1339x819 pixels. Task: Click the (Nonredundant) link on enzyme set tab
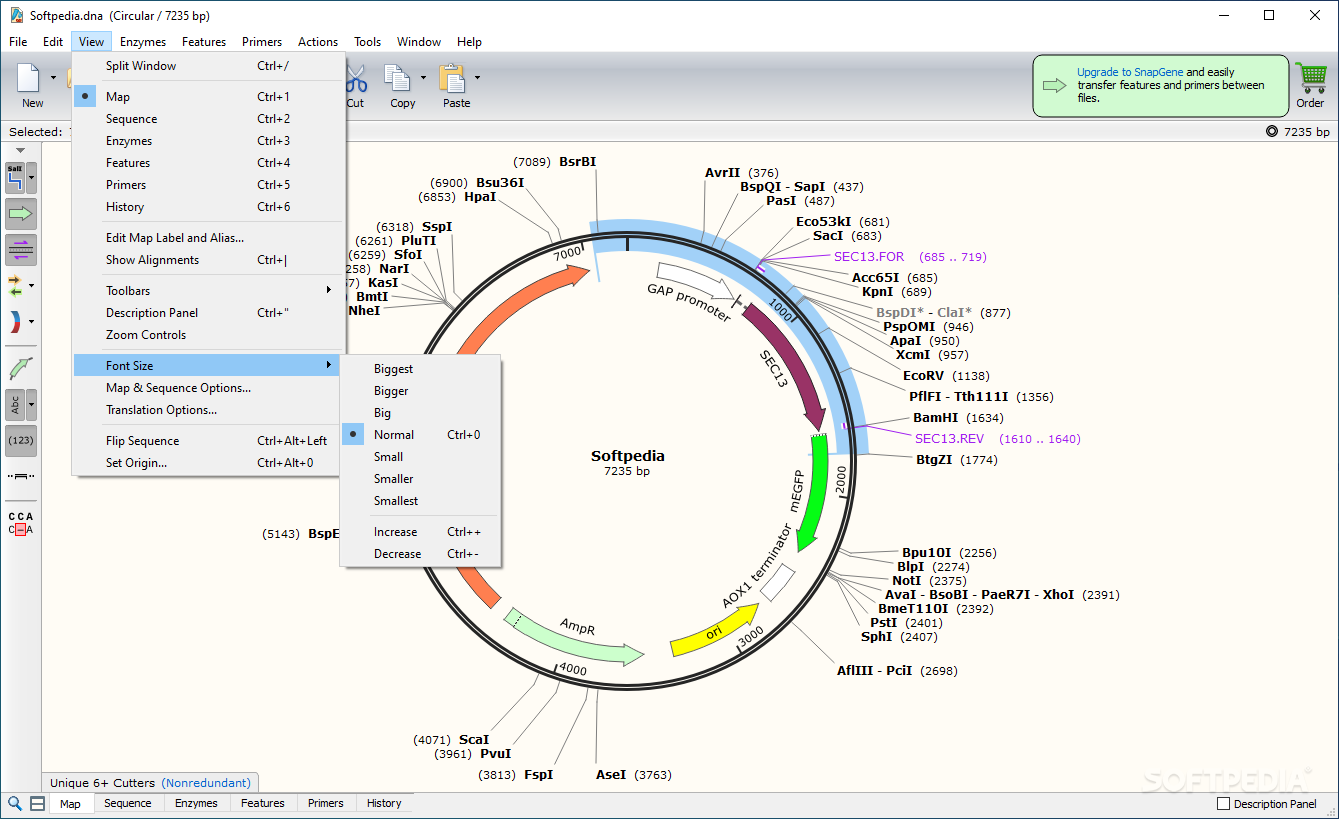pos(207,783)
